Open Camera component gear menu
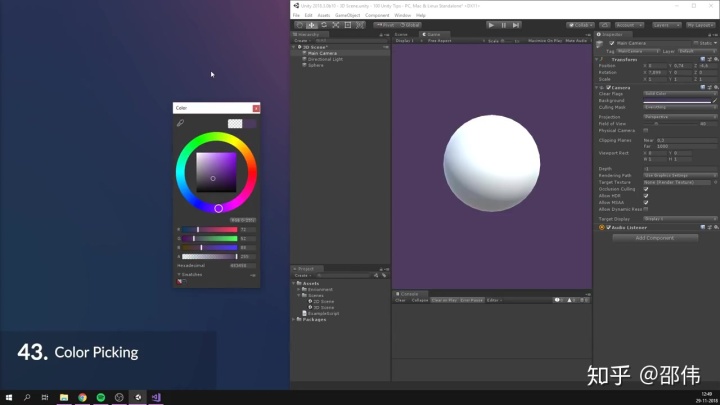 coord(716,87)
